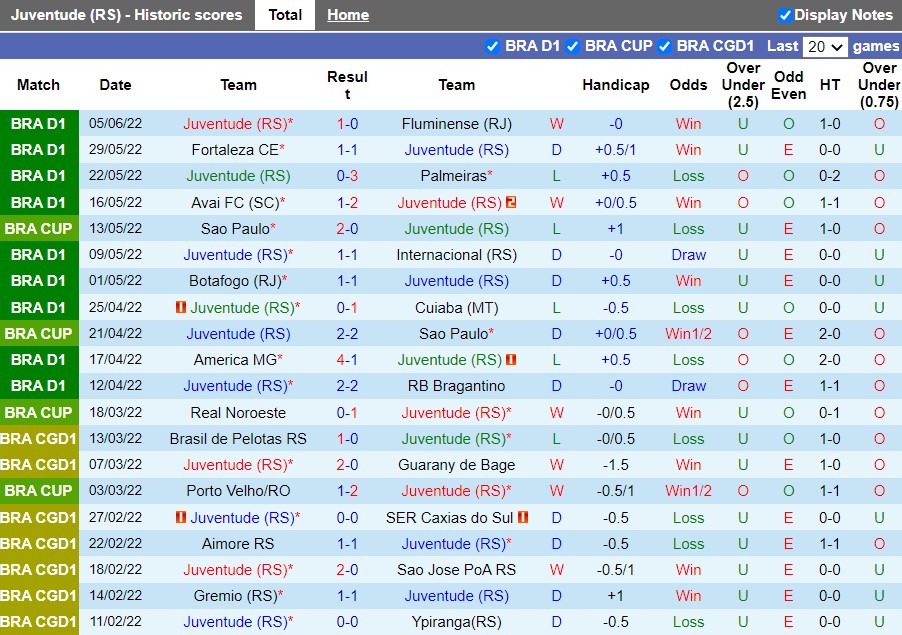Click red card icon before Juventude on 27/02/22

click(181, 517)
